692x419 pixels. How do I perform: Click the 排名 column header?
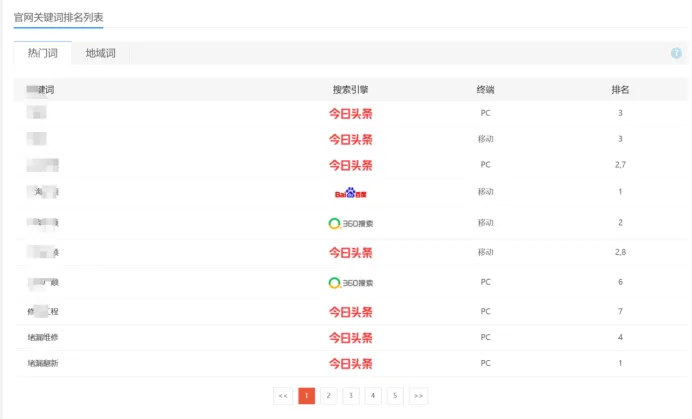(x=620, y=90)
